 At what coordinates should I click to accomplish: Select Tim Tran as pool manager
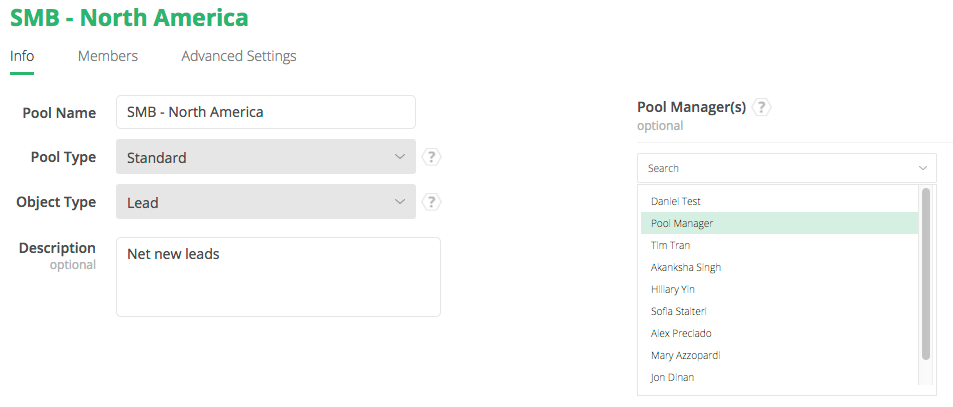point(670,245)
